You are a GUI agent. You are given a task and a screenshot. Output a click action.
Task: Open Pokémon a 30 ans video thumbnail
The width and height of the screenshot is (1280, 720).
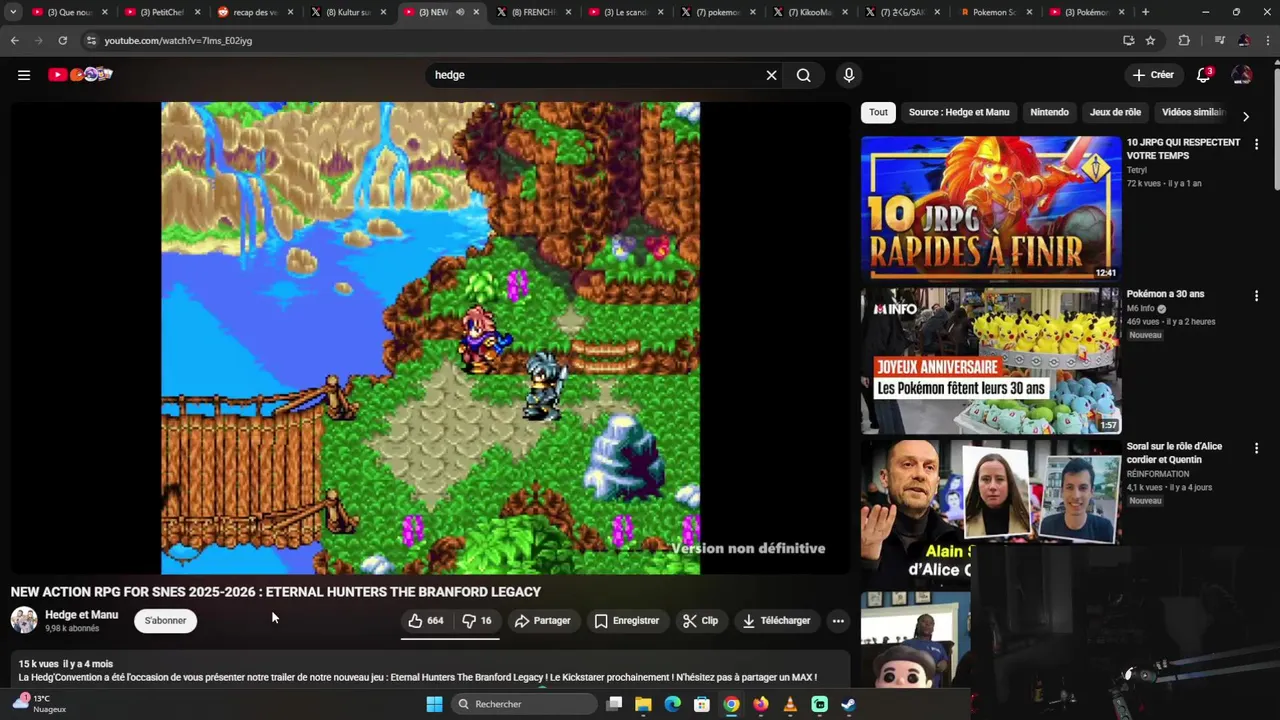[x=991, y=361]
